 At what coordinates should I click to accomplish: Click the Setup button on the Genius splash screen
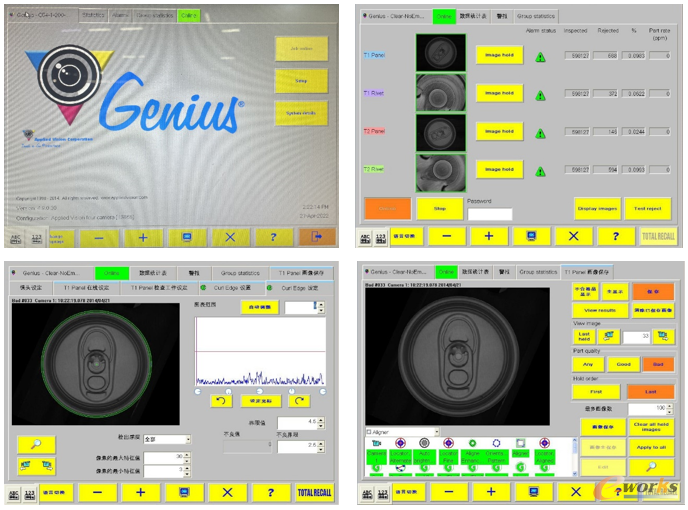(x=301, y=81)
